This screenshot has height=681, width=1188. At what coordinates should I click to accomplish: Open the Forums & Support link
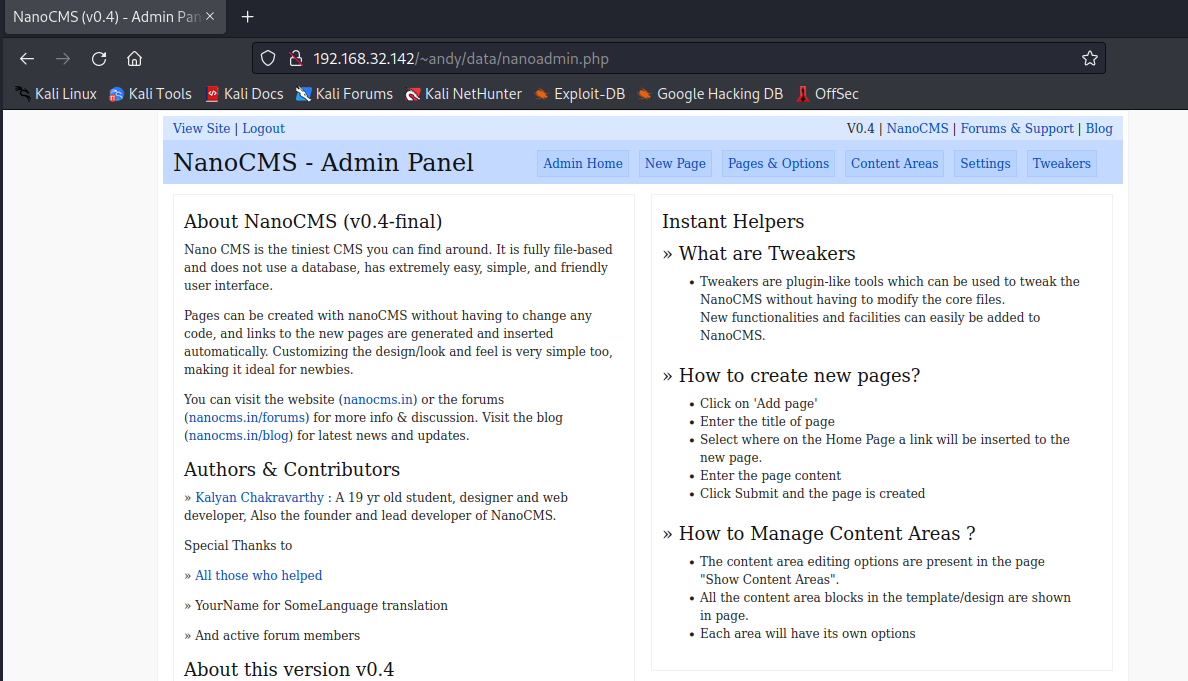point(1017,128)
